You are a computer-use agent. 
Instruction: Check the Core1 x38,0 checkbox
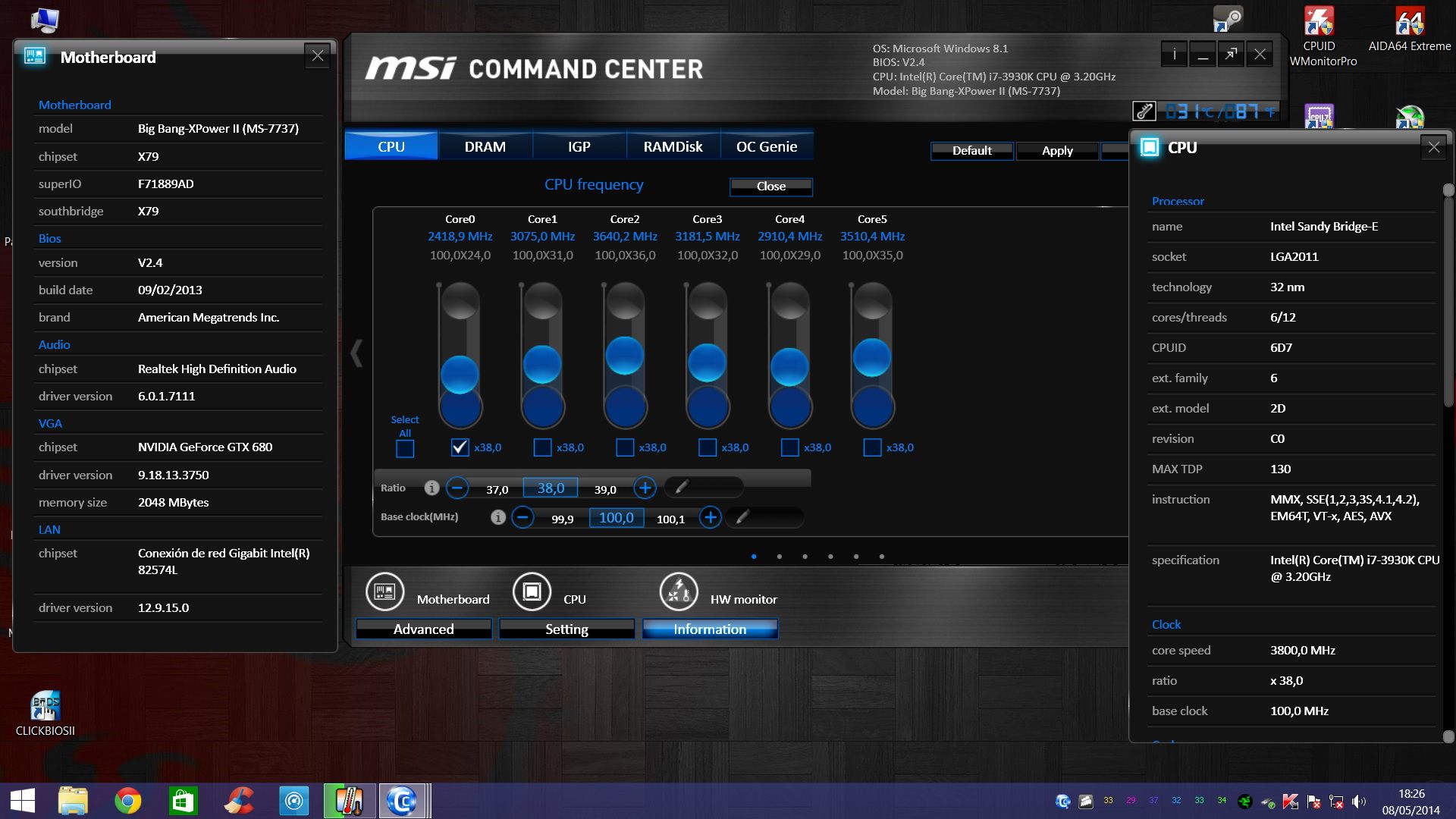pyautogui.click(x=542, y=447)
